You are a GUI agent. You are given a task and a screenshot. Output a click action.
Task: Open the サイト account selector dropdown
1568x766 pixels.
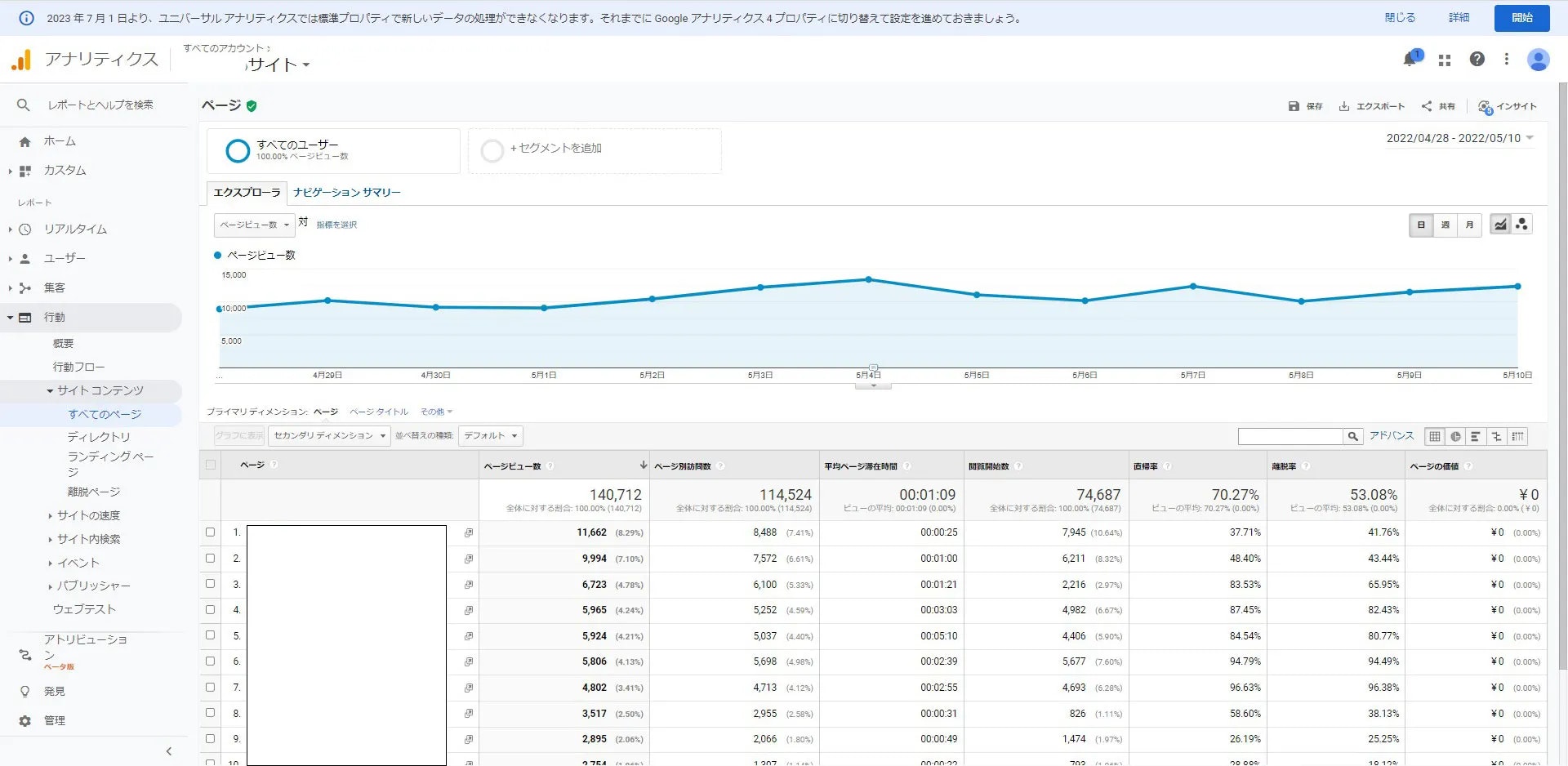[278, 65]
